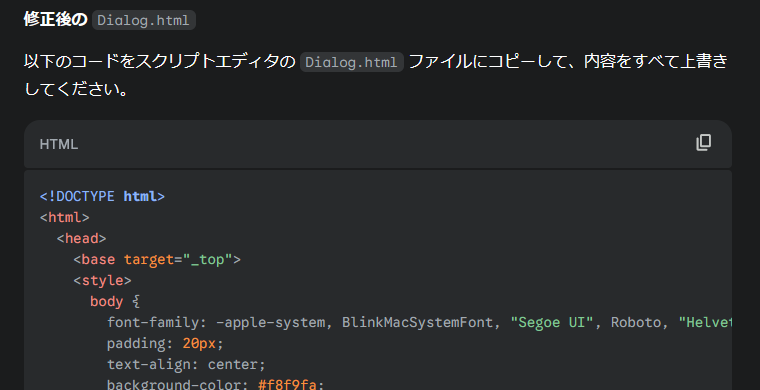Click the HTML language label
The height and width of the screenshot is (390, 760).
[59, 144]
